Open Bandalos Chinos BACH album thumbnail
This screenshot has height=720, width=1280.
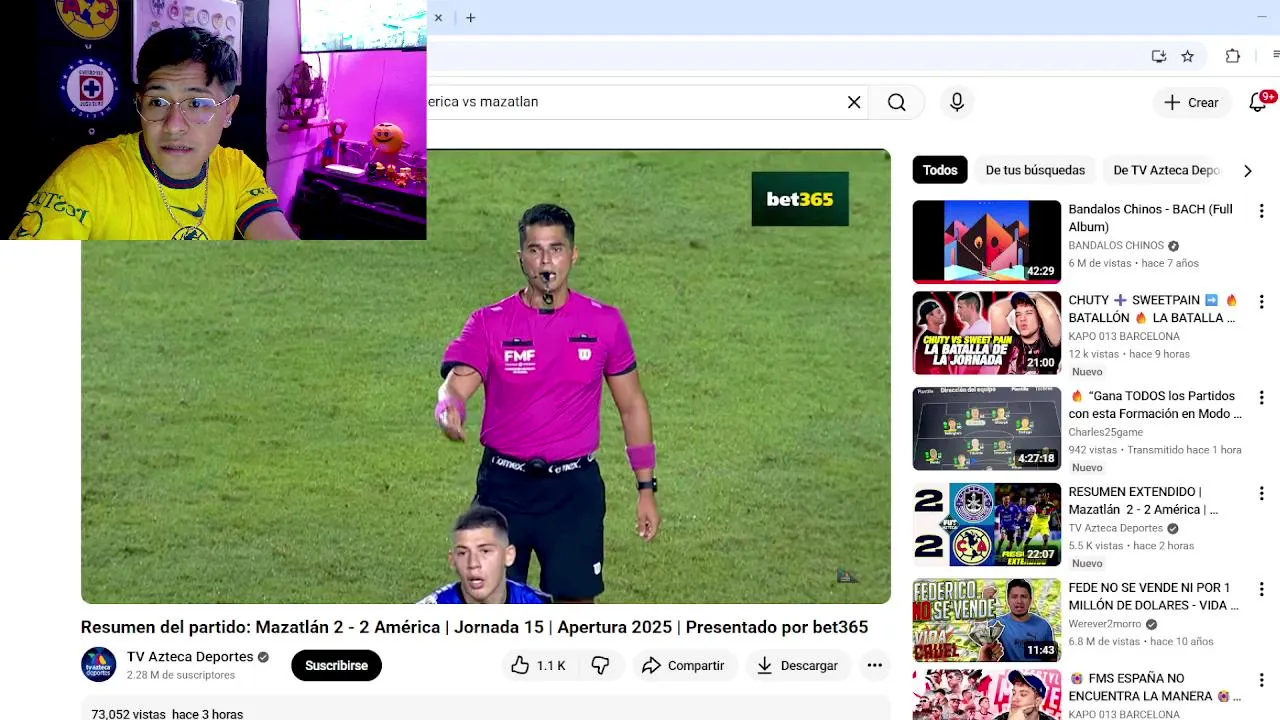[986, 241]
